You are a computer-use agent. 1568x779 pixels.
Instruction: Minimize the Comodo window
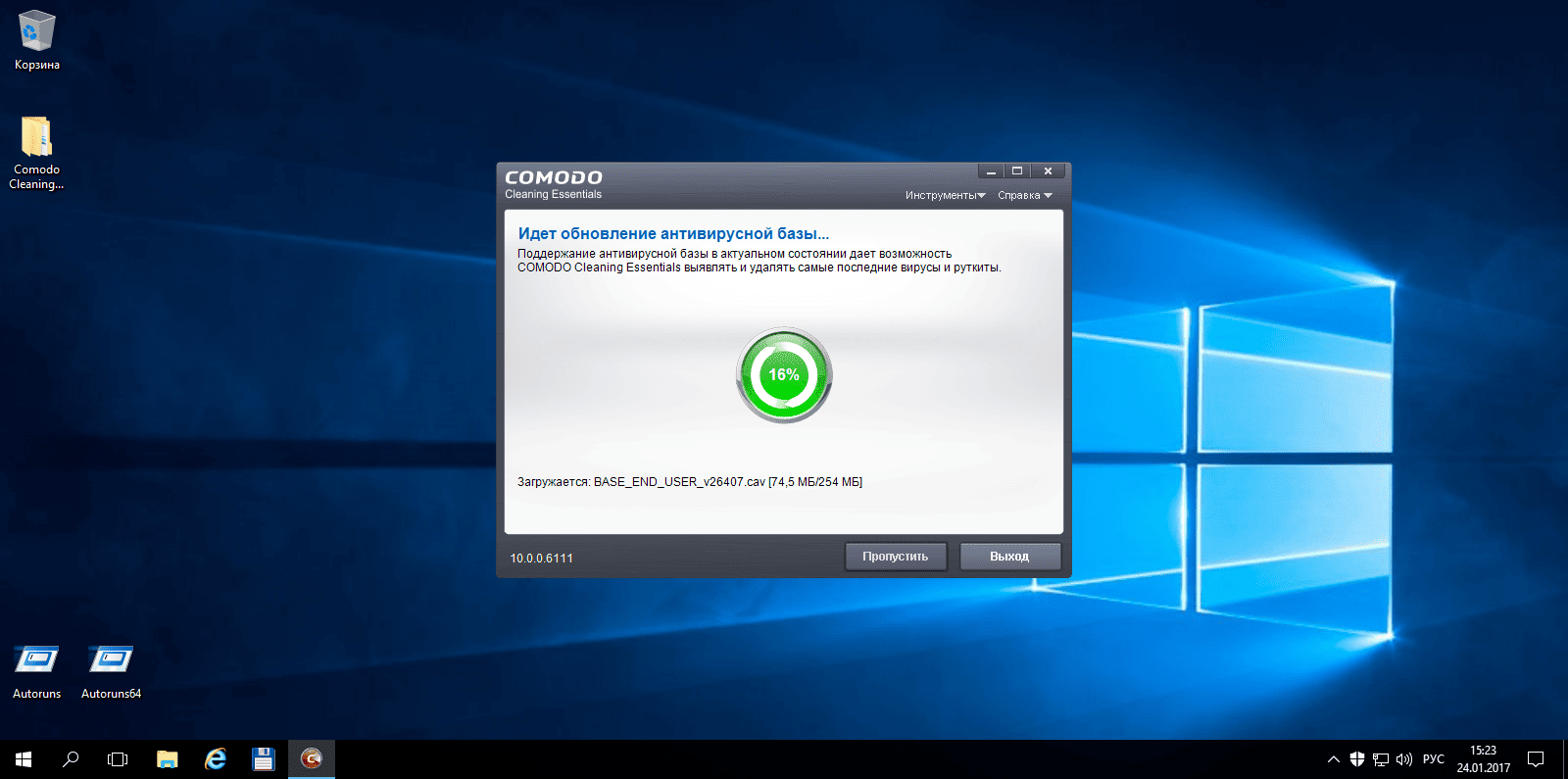[991, 170]
